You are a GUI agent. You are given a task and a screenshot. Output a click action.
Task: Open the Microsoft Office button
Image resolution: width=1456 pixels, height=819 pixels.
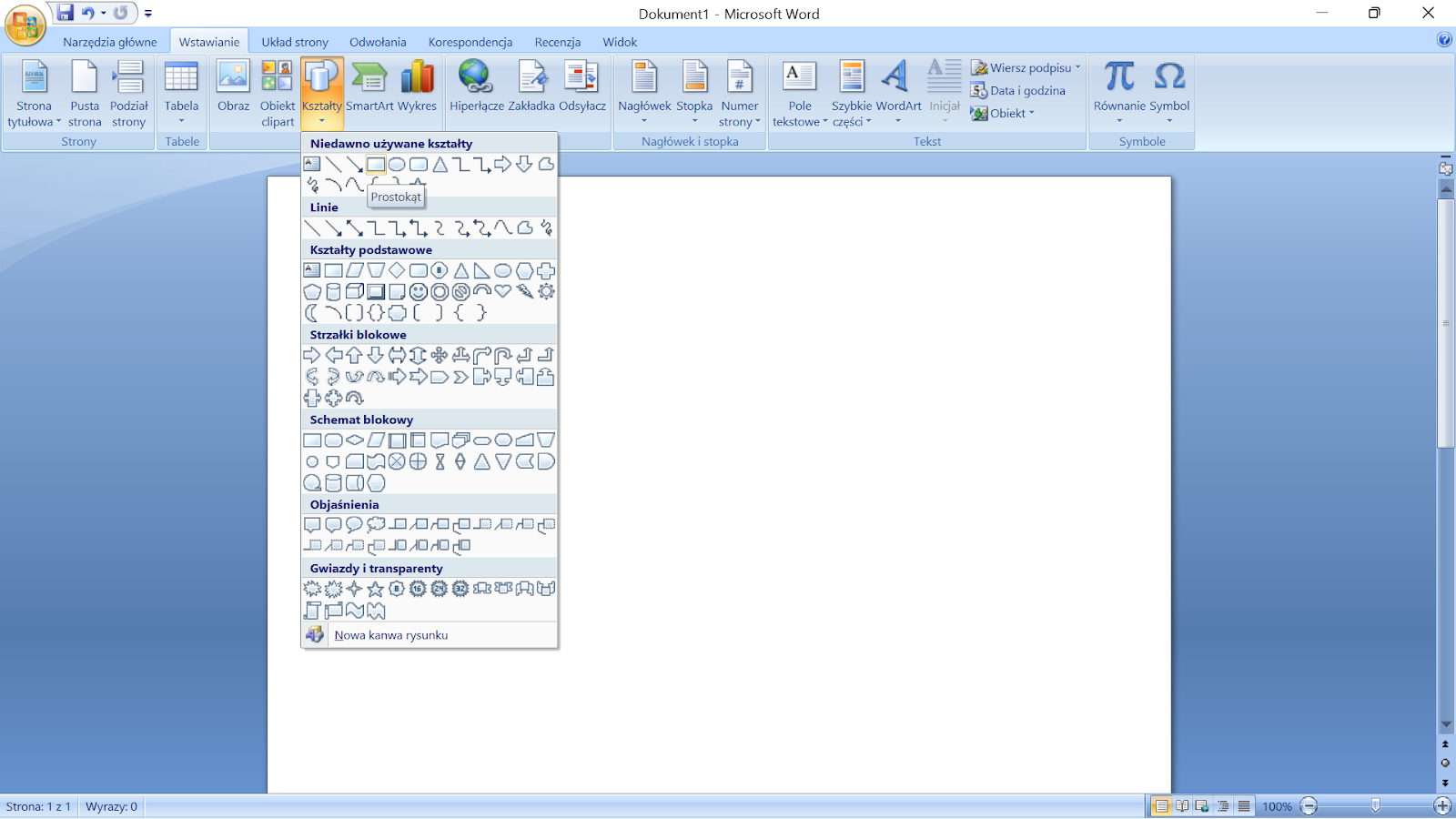tap(25, 24)
